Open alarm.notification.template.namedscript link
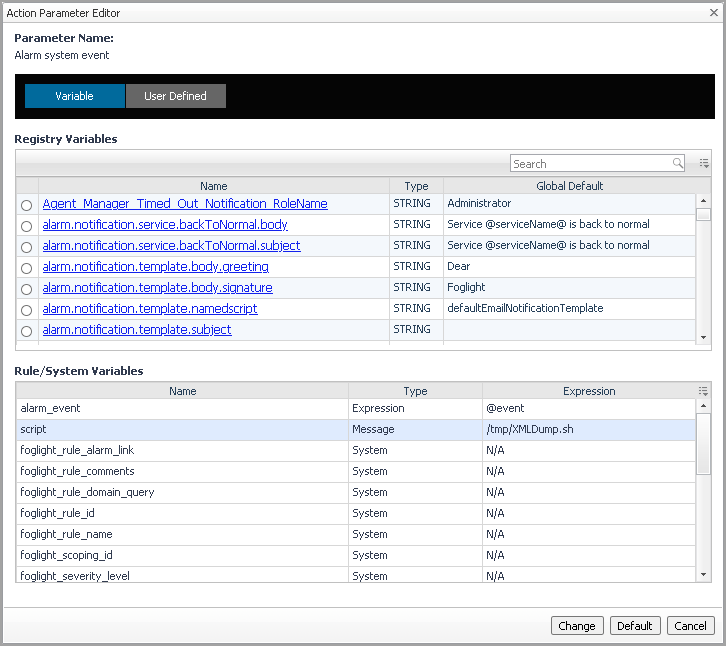Viewport: 726px width, 646px height. pyautogui.click(x=150, y=309)
